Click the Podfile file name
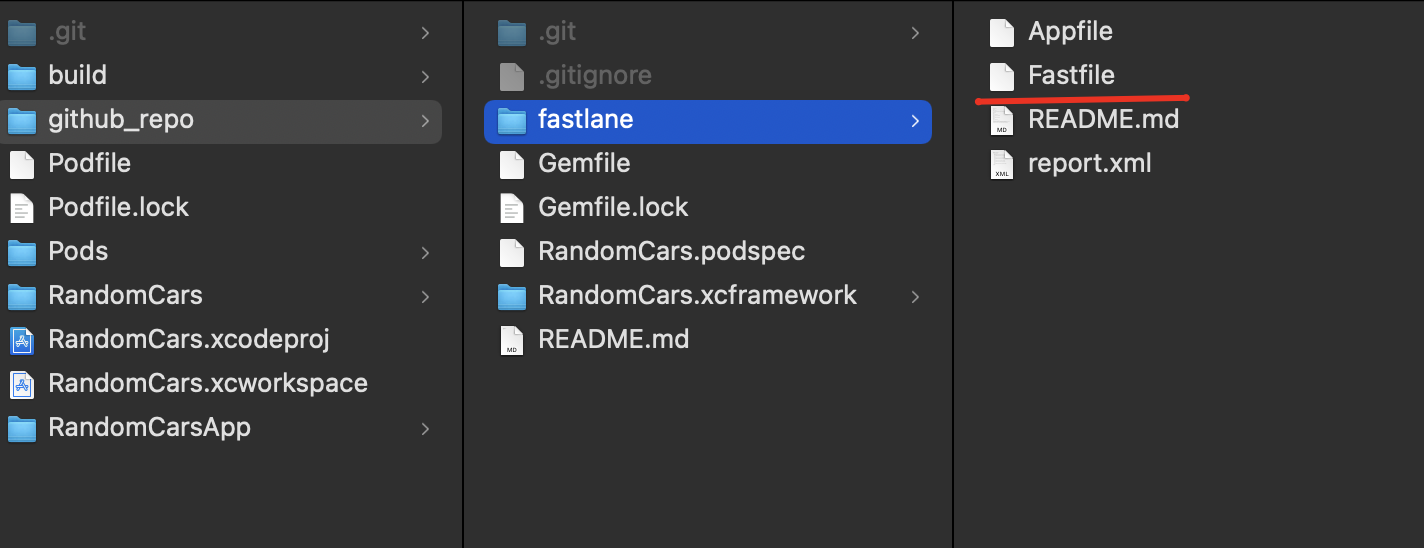 click(89, 163)
